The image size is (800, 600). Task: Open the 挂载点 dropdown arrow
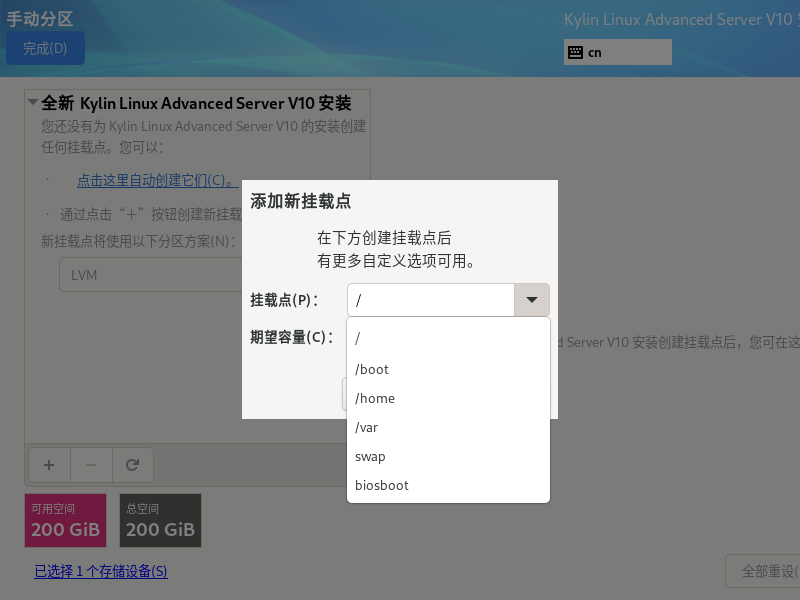(x=531, y=299)
